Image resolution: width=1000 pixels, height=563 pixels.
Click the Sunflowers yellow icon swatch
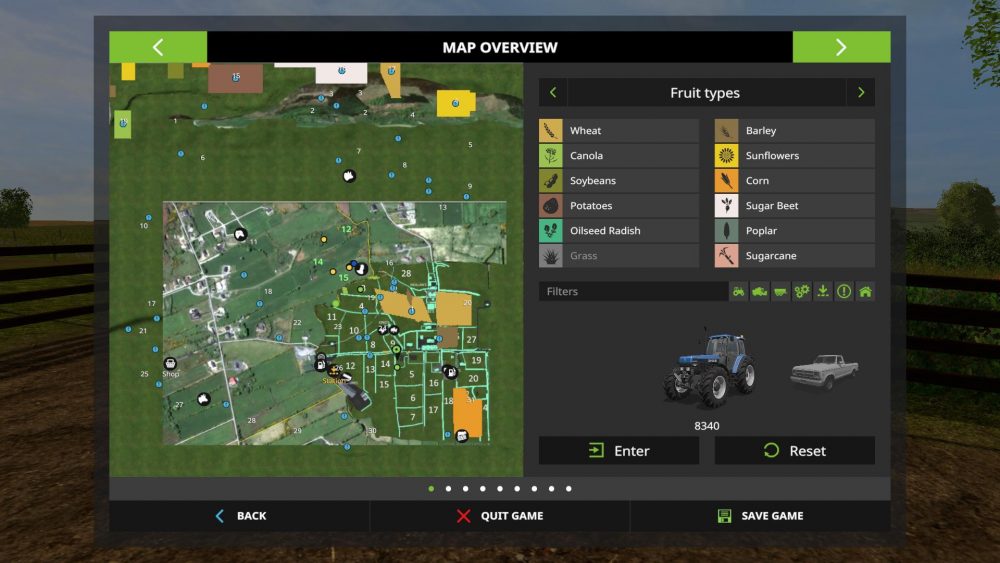click(x=726, y=156)
